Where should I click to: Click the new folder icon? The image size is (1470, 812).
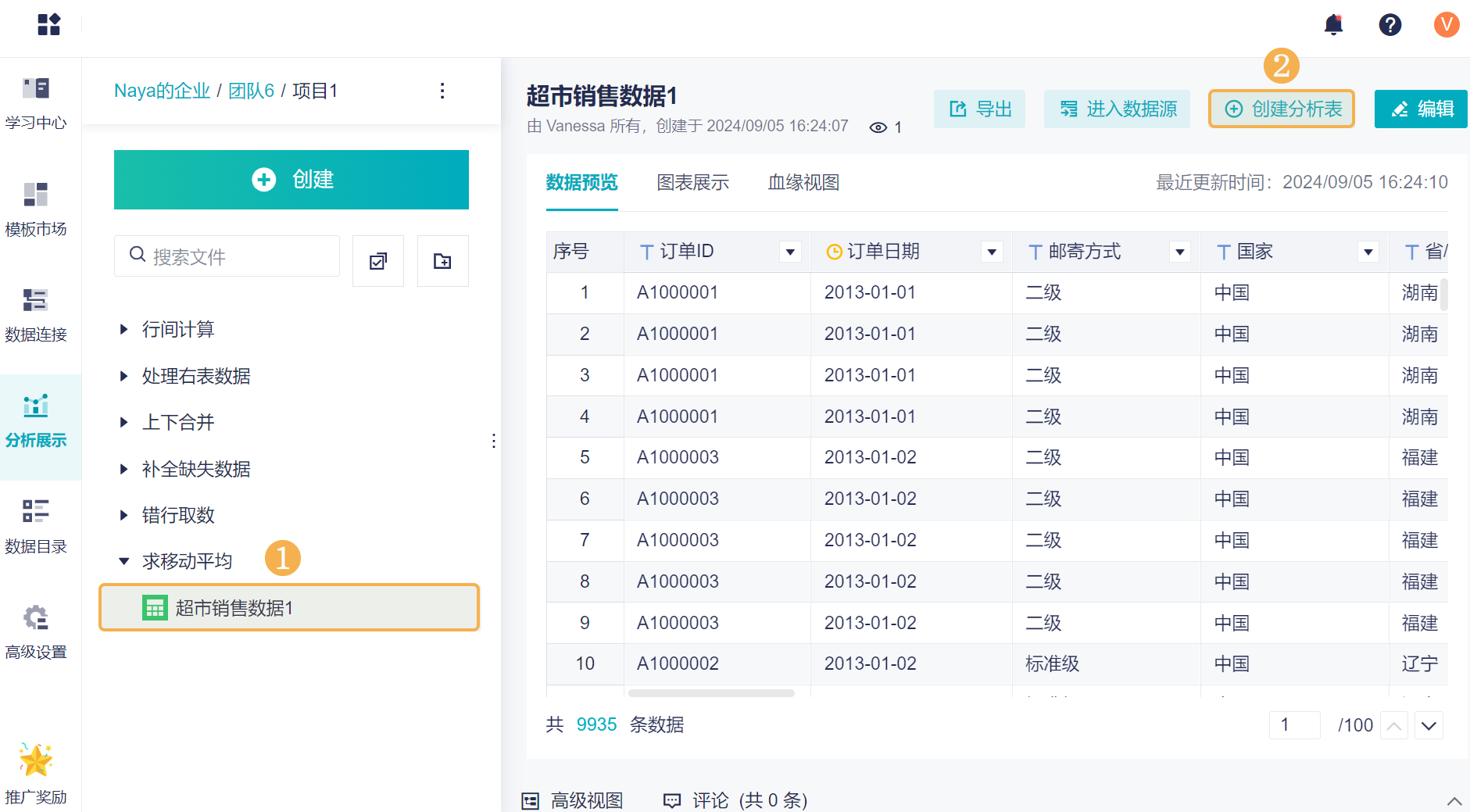click(x=443, y=261)
